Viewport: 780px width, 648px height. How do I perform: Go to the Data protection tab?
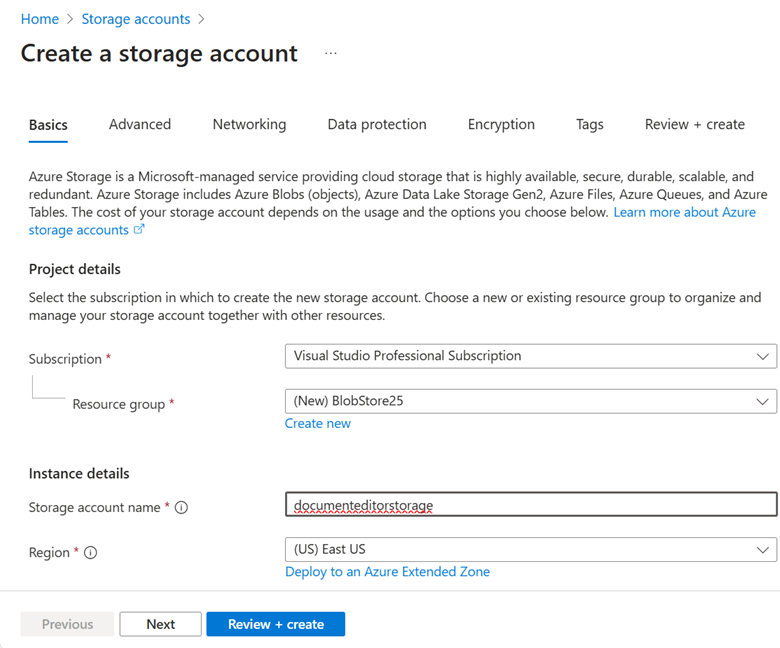click(377, 125)
